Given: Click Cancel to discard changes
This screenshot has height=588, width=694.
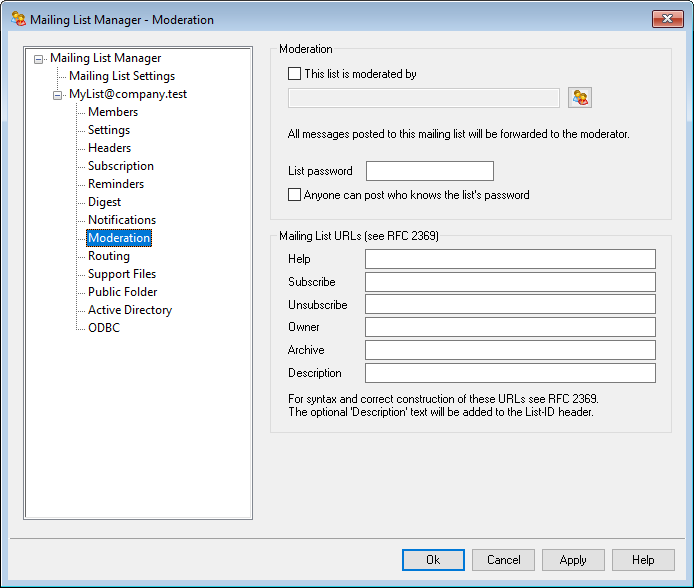Looking at the screenshot, I should [503, 560].
